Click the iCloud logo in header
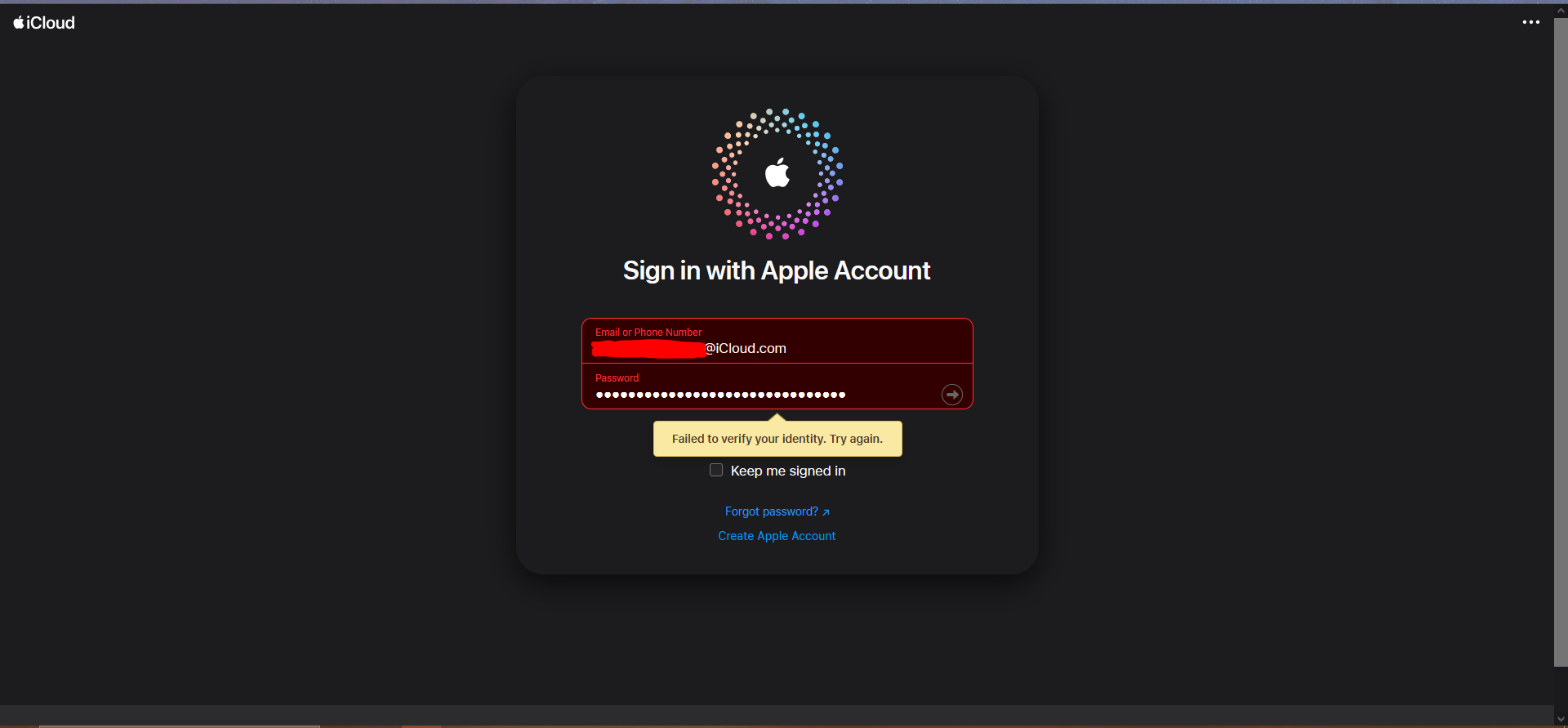 tap(44, 23)
